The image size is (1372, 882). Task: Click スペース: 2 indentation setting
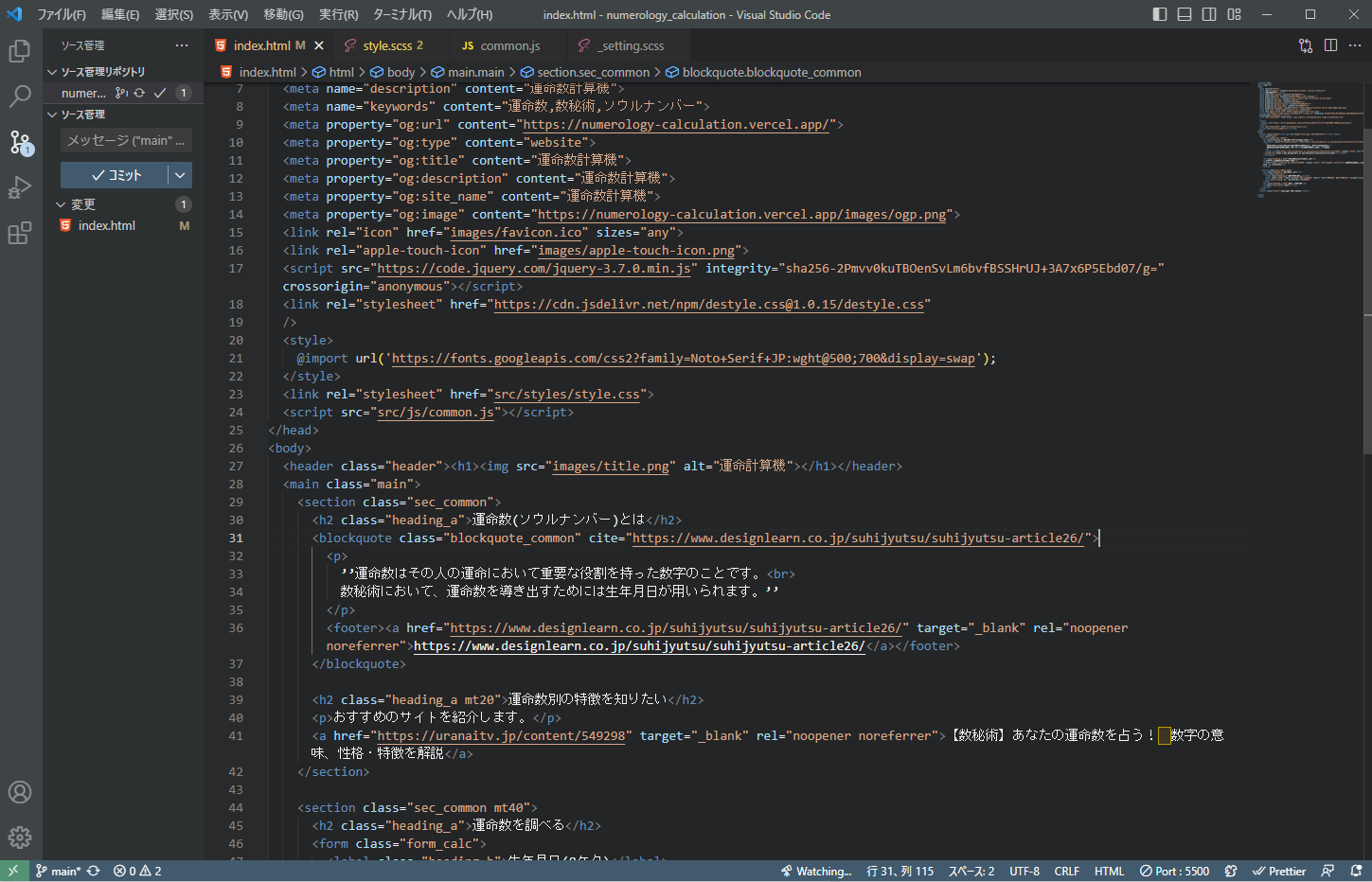pyautogui.click(x=971, y=871)
